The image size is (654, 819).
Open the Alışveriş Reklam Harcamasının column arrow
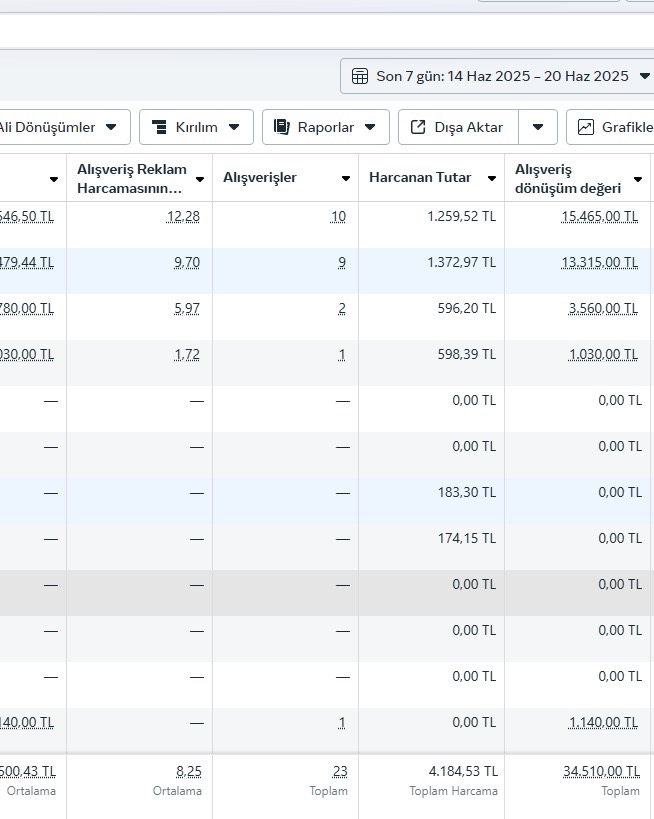click(200, 179)
